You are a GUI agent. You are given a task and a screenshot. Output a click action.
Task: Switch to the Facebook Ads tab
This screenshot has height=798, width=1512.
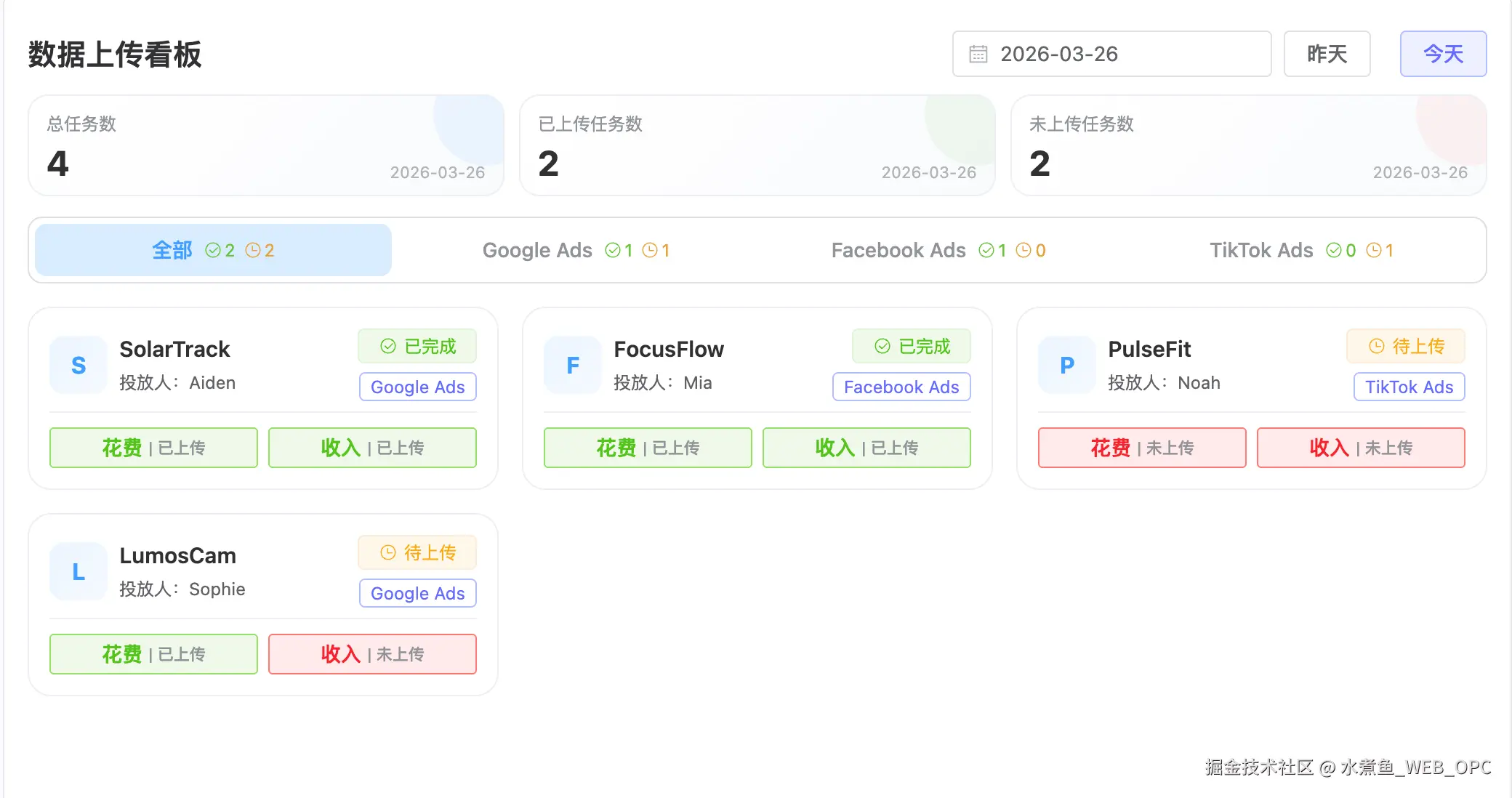click(x=938, y=251)
